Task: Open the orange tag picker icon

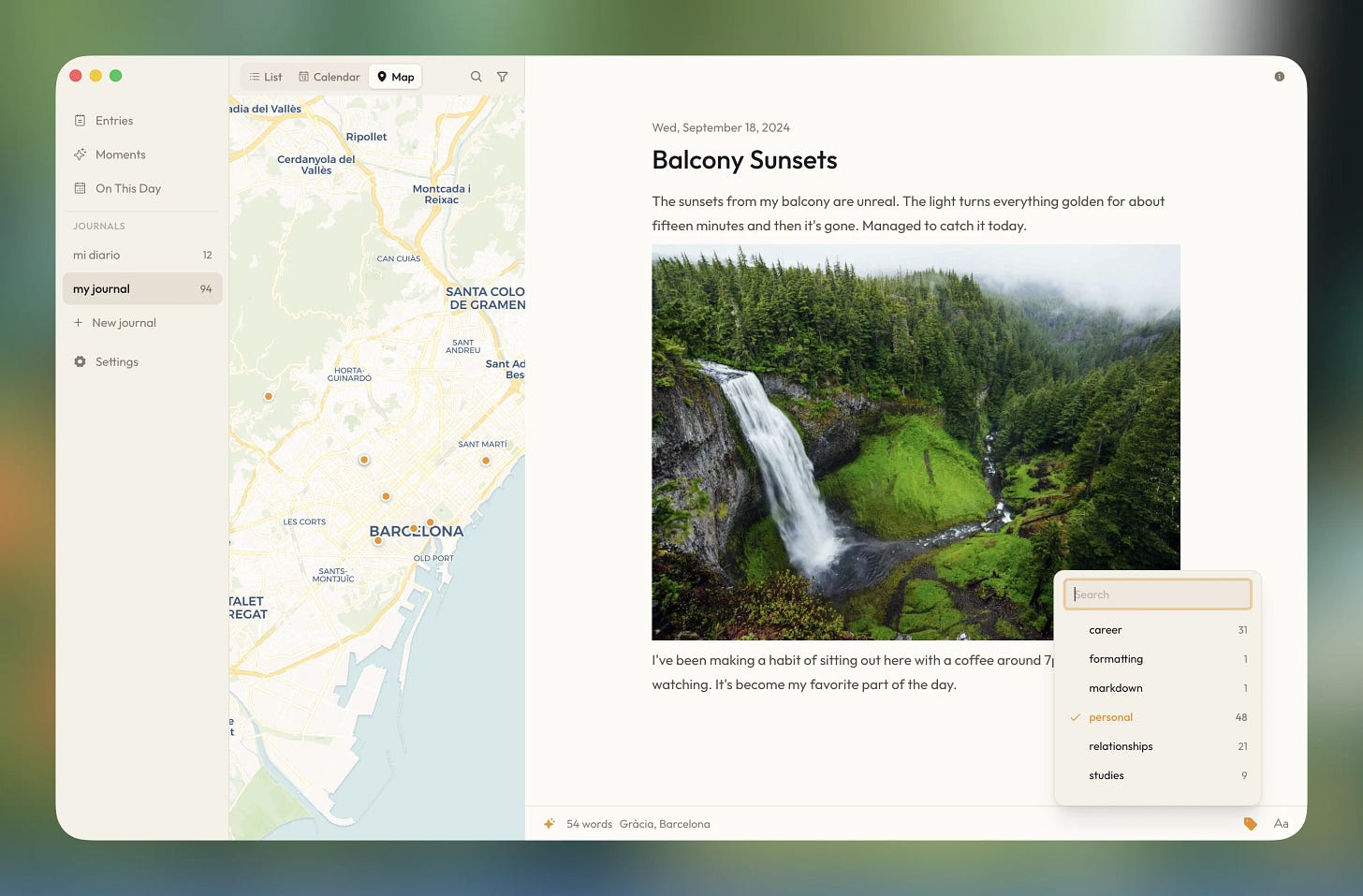Action: coord(1250,823)
